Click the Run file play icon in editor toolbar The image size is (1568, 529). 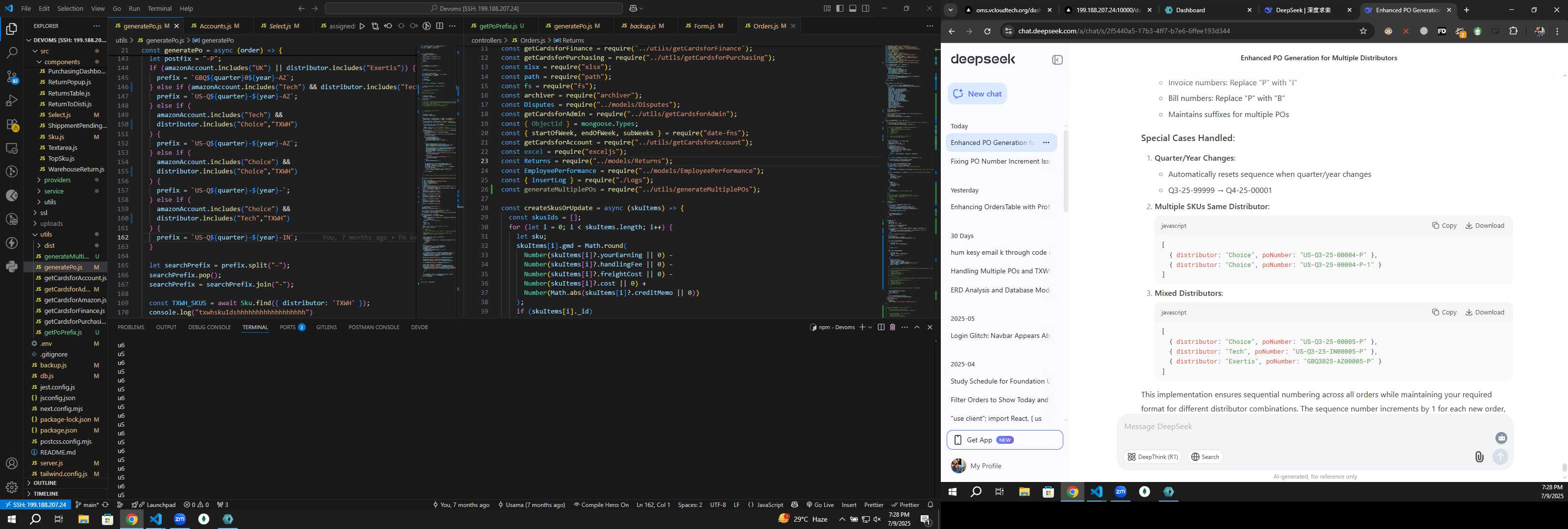362,26
